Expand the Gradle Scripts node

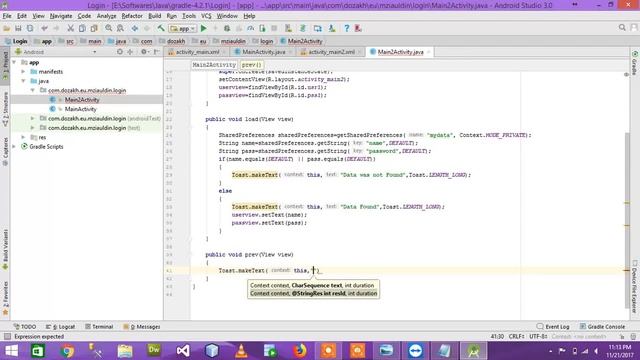coord(15,147)
